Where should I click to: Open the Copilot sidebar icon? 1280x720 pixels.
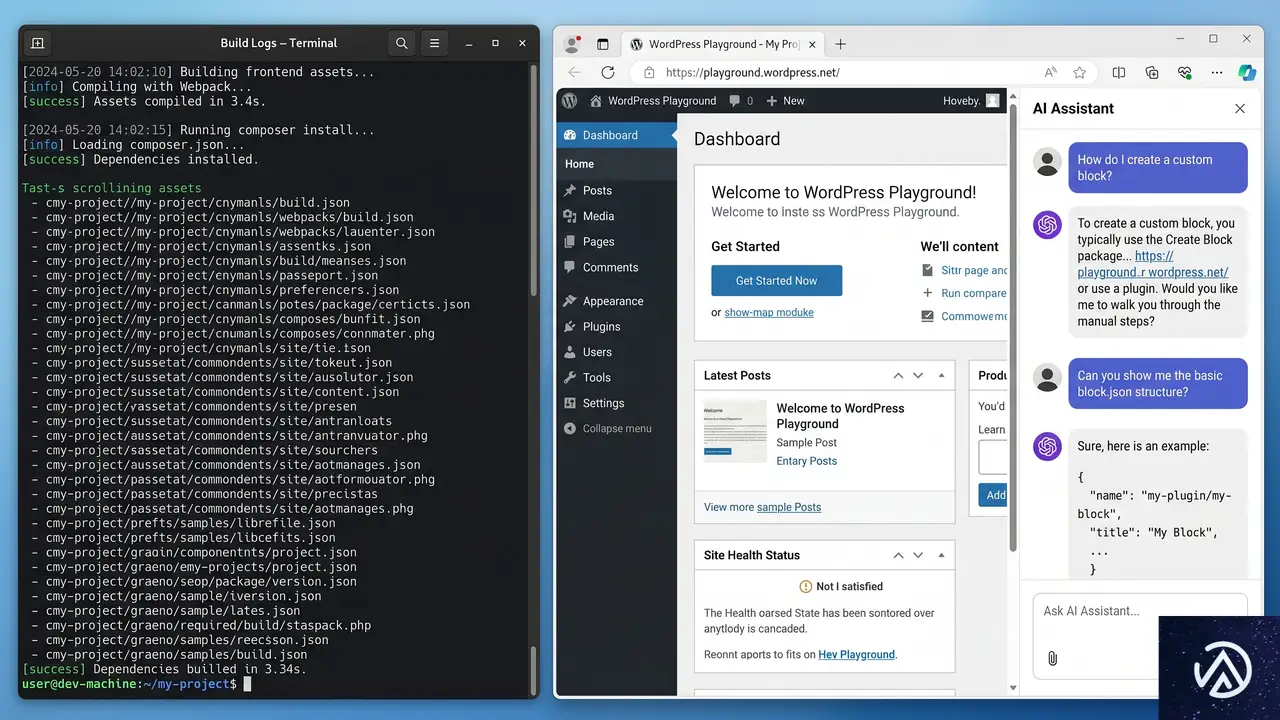1246,72
